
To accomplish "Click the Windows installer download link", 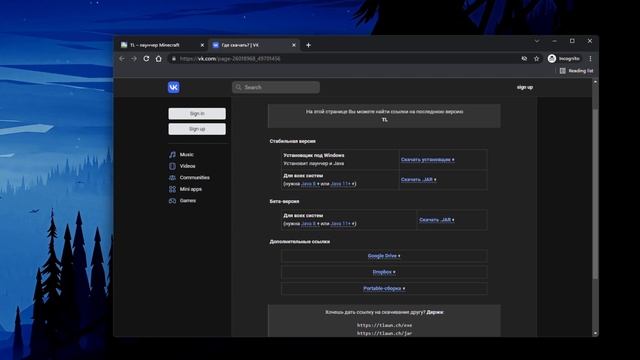I will tap(427, 160).
